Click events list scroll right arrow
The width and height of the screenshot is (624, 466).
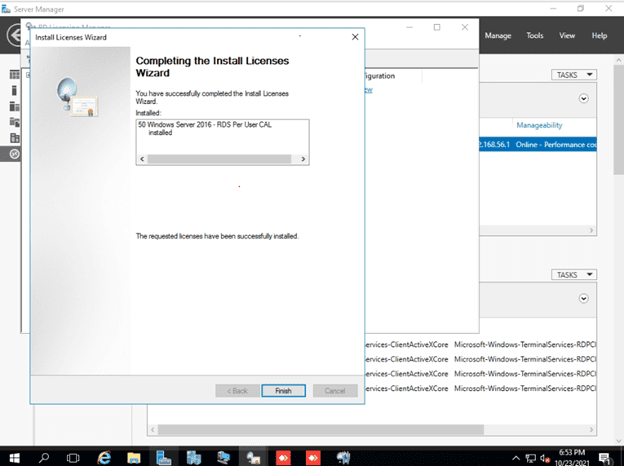tap(591, 430)
